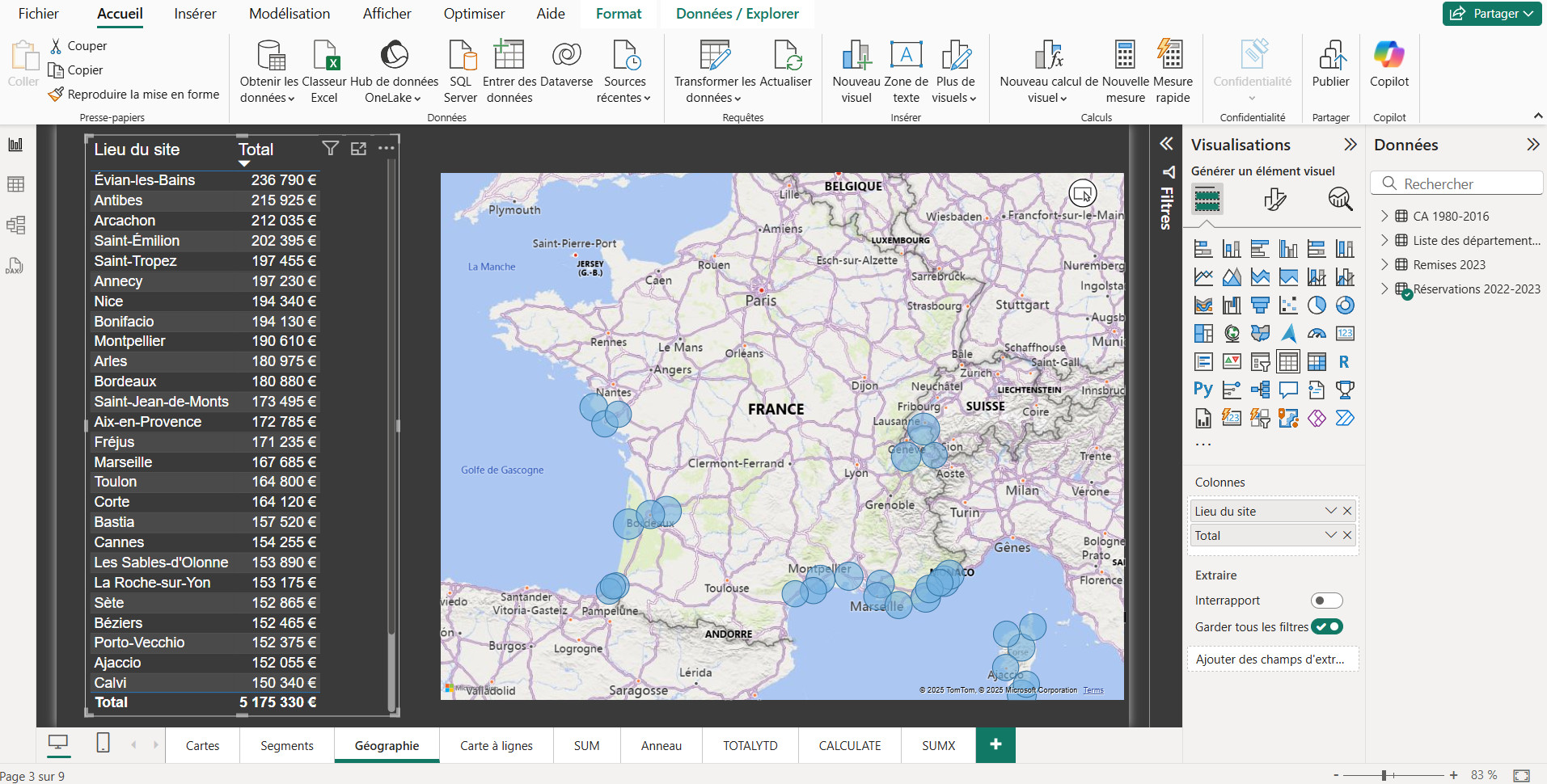Click the filter icon on the table visual

coord(330,148)
